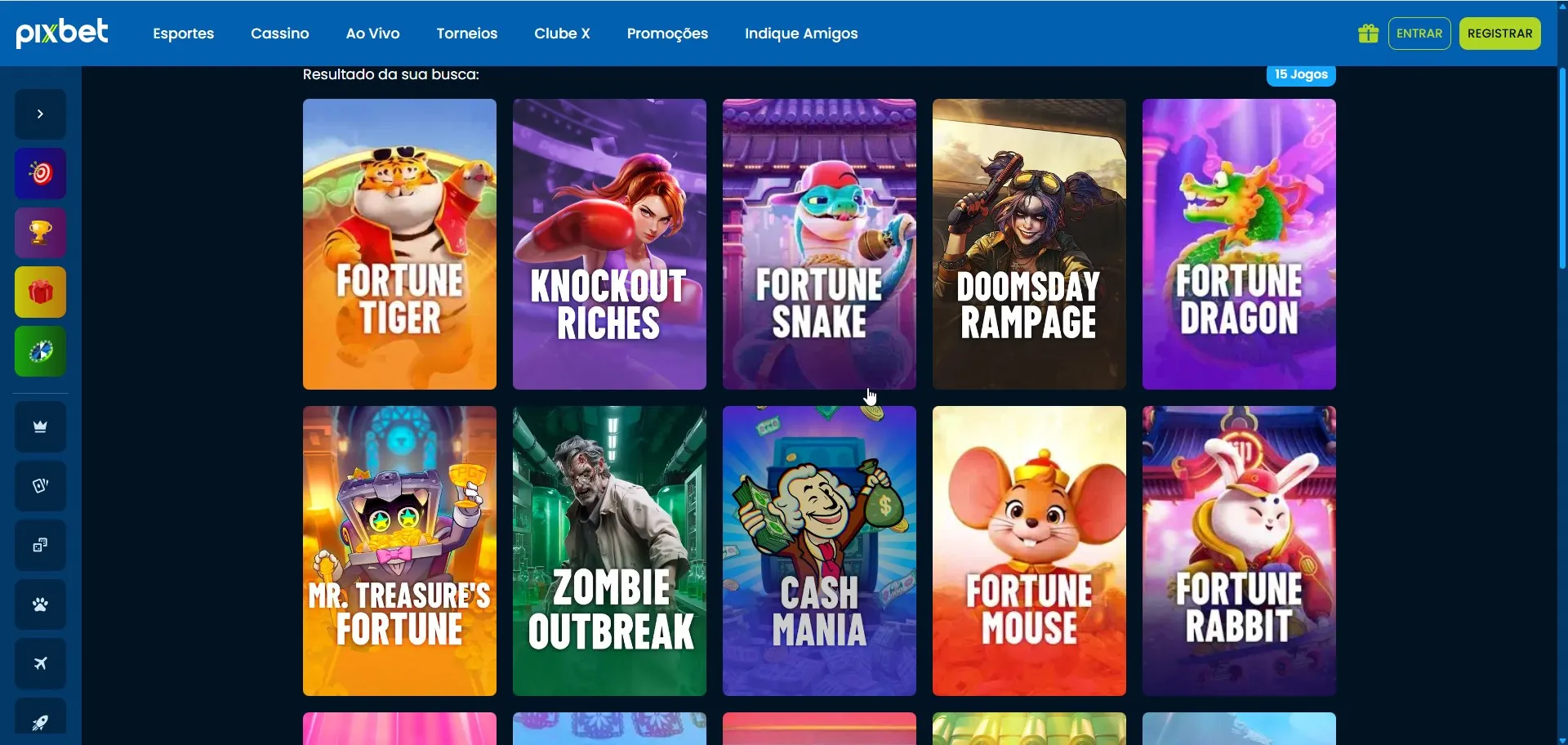Screen dimensions: 1568x745
Task: Launch the Zombie Outbreak game
Action: [x=609, y=551]
